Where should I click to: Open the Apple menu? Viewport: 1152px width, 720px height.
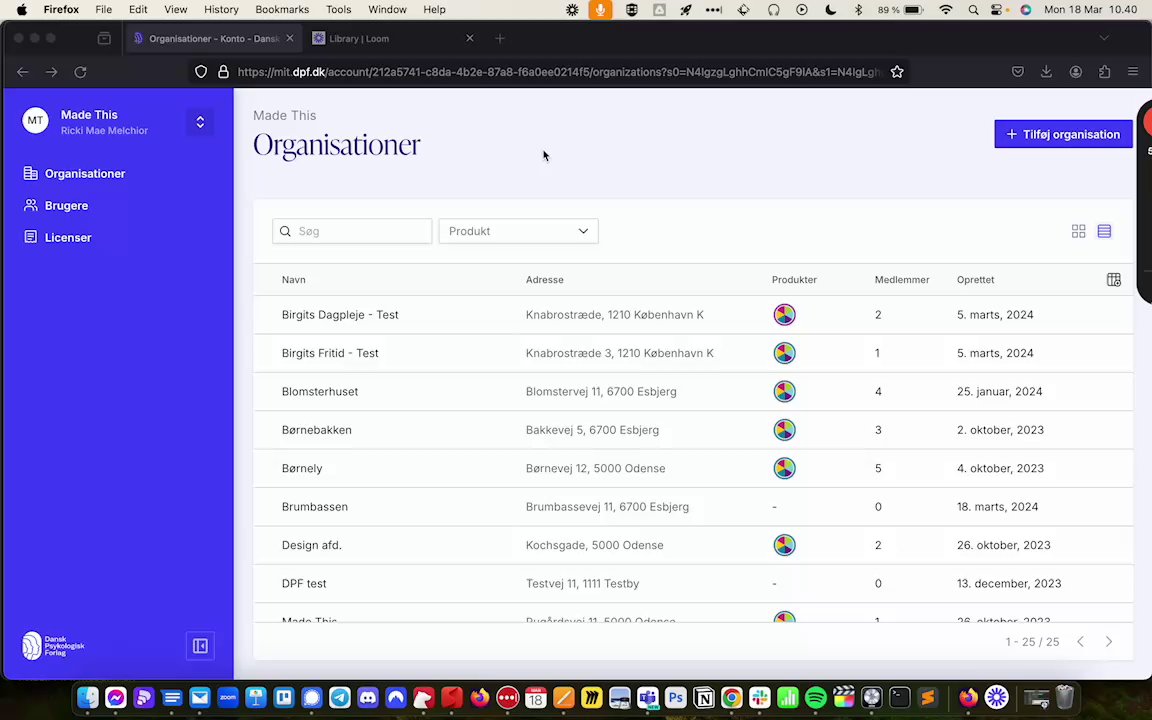point(21,10)
